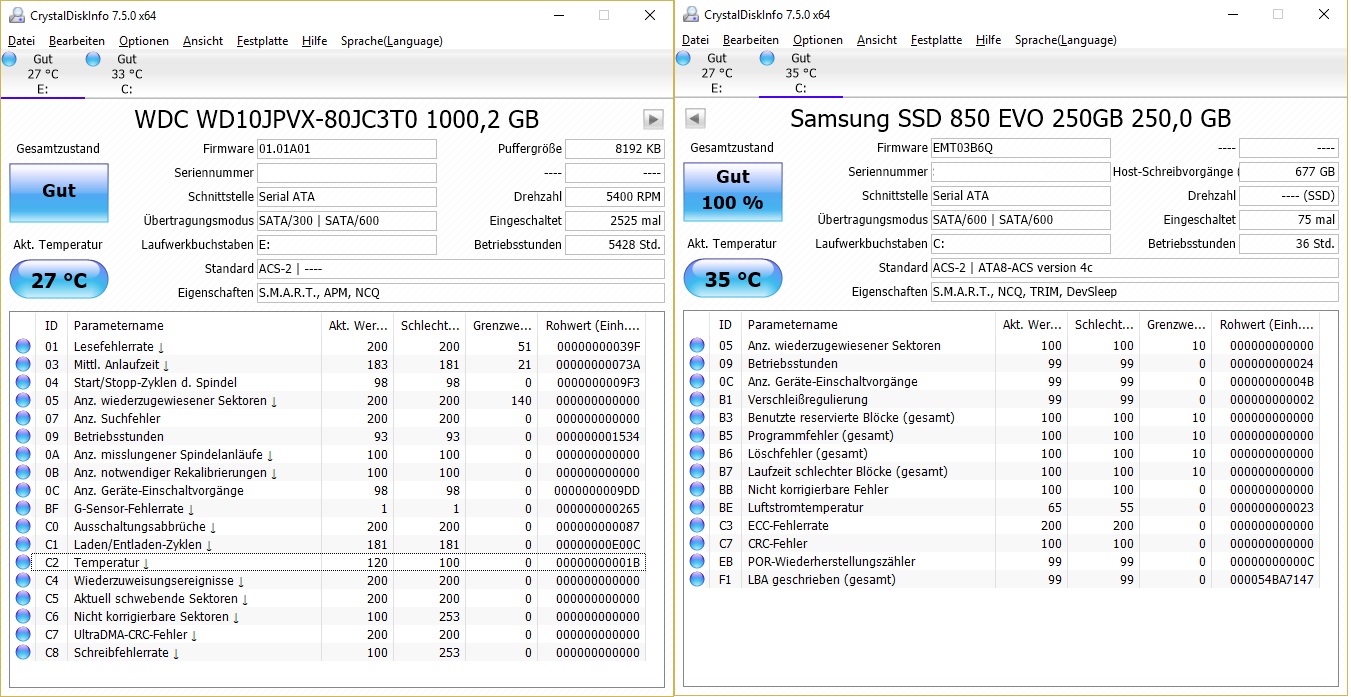Click raw value 000054BA7147
This screenshot has width=1351, height=697.
click(x=1271, y=580)
